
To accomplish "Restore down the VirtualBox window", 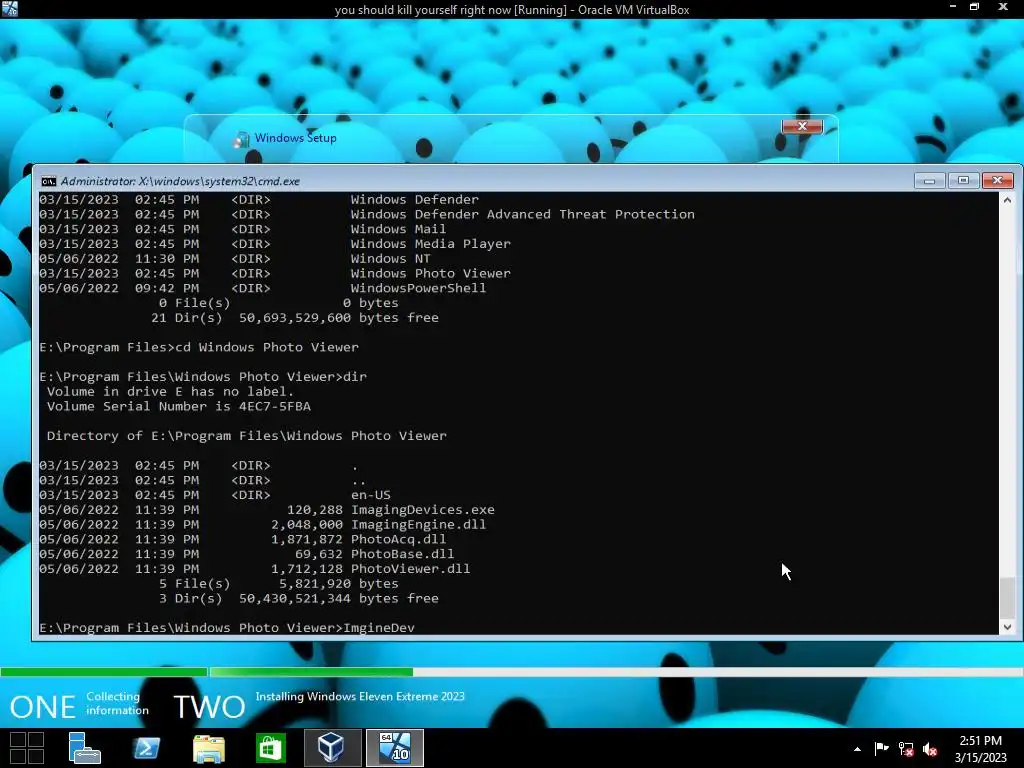I will point(974,7).
